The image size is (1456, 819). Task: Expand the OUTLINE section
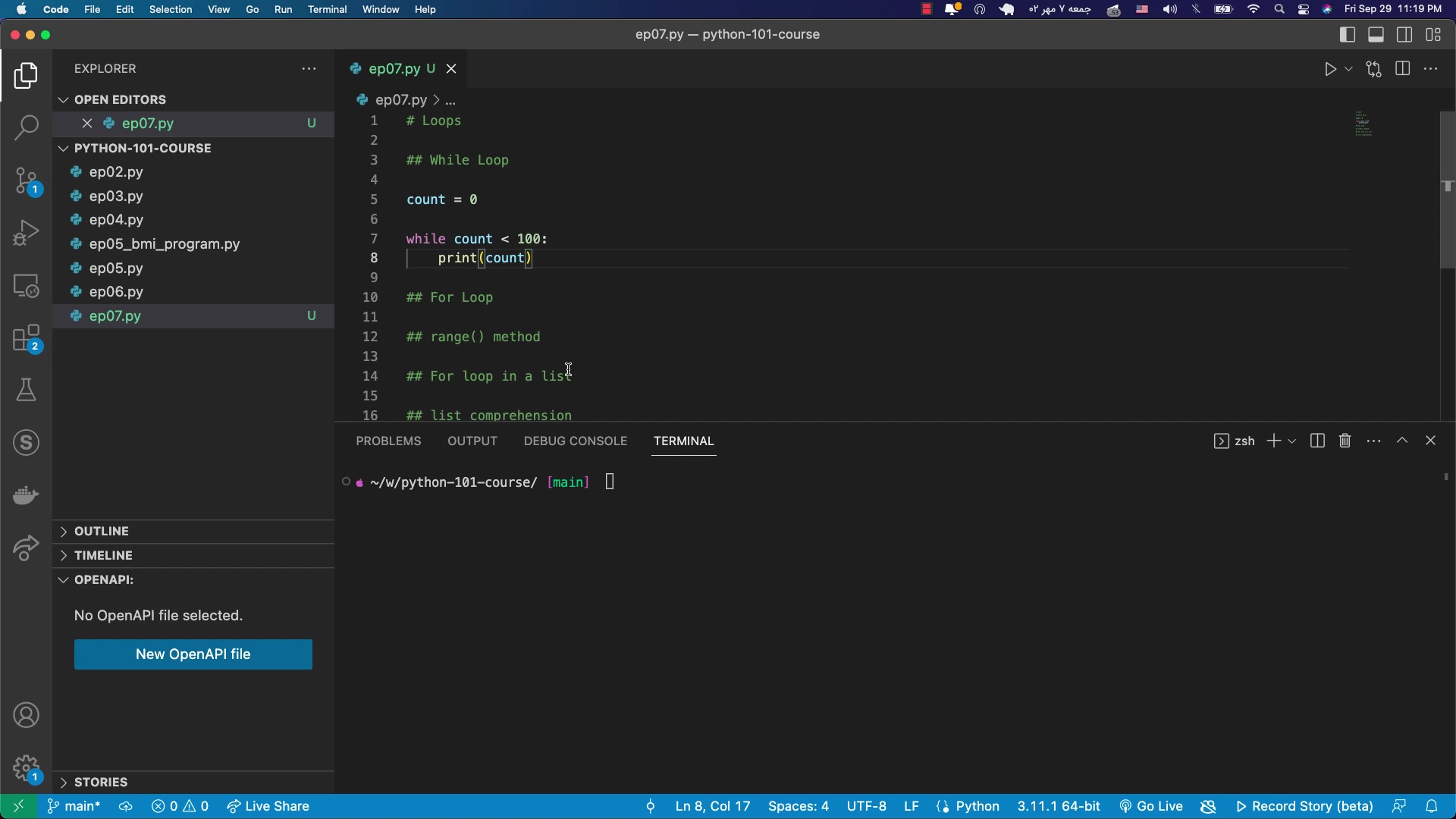coord(102,531)
